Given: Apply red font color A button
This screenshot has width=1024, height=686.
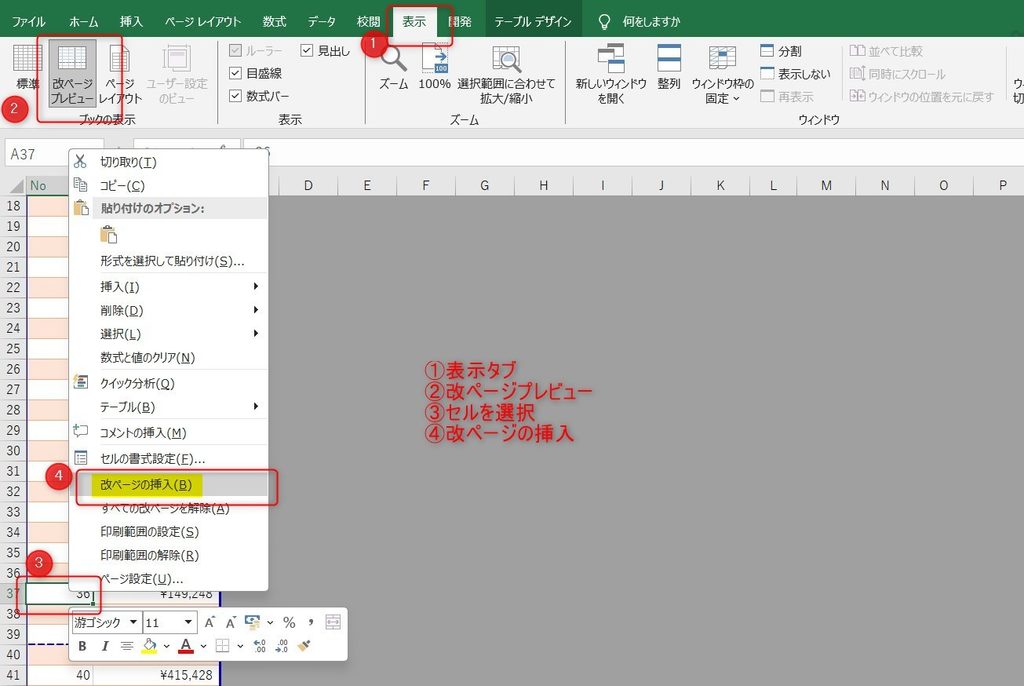Looking at the screenshot, I should [x=186, y=646].
